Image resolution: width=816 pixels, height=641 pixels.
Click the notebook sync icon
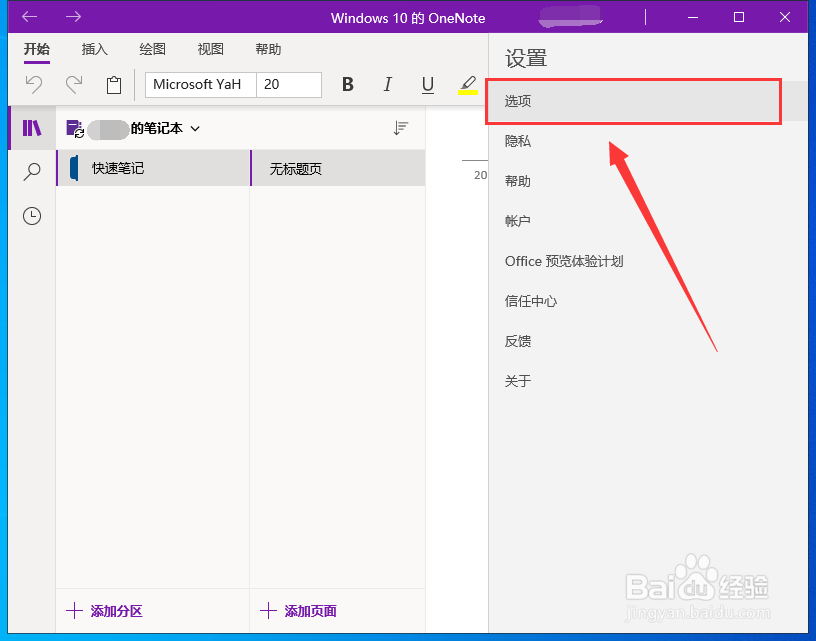pyautogui.click(x=75, y=129)
